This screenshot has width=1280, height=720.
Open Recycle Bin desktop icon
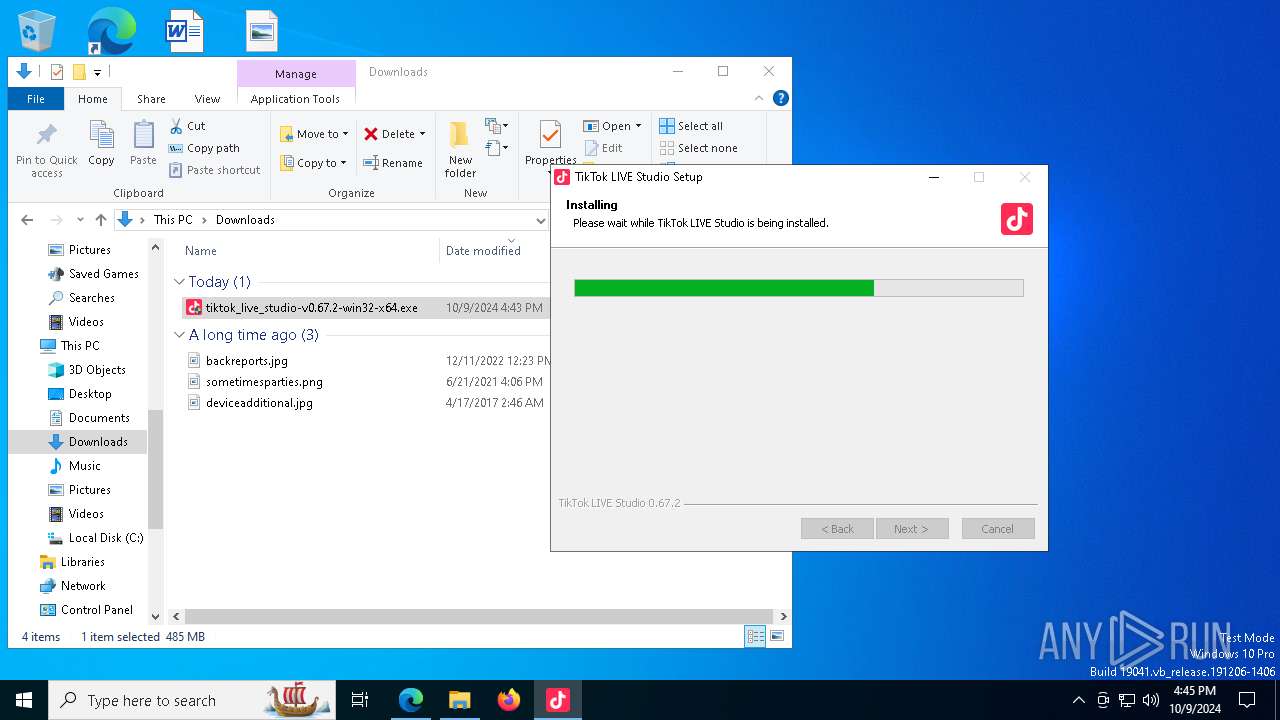tap(37, 31)
